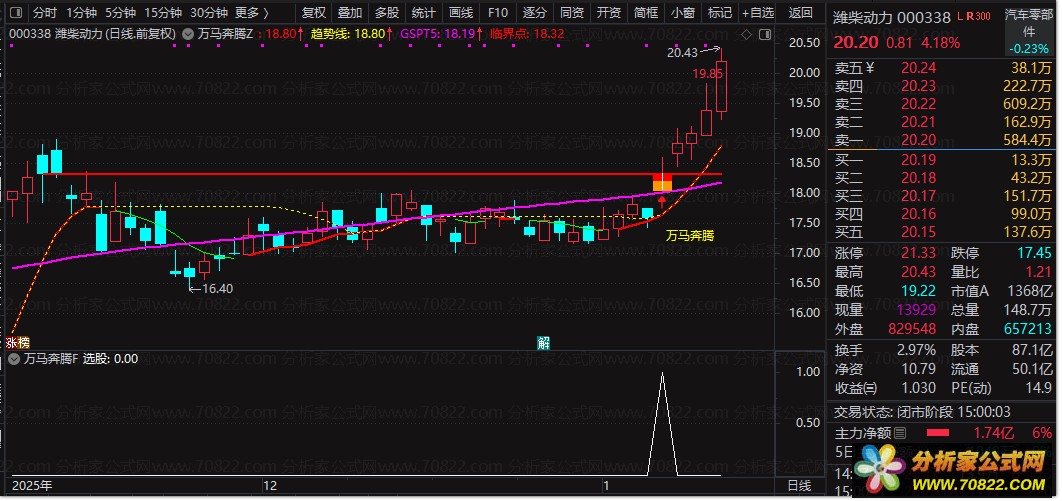
Task: Select the 30分钟 period
Action: click(209, 13)
